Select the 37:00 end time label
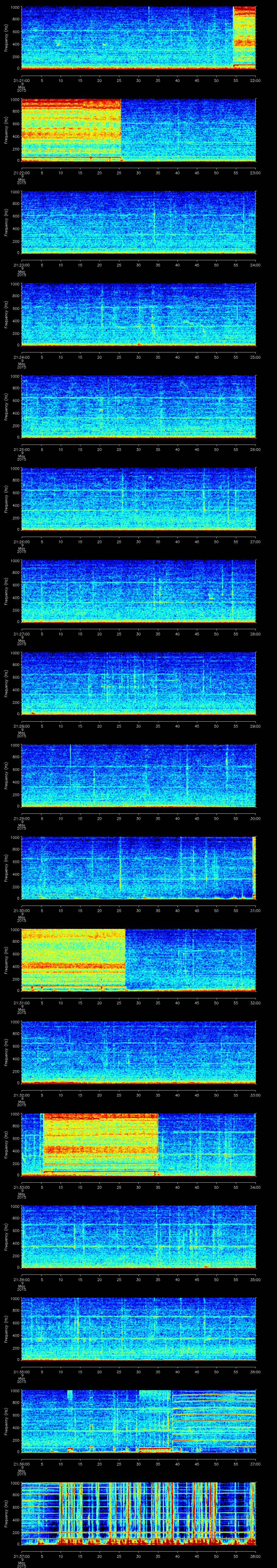This screenshot has width=277, height=1568. (x=255, y=1464)
